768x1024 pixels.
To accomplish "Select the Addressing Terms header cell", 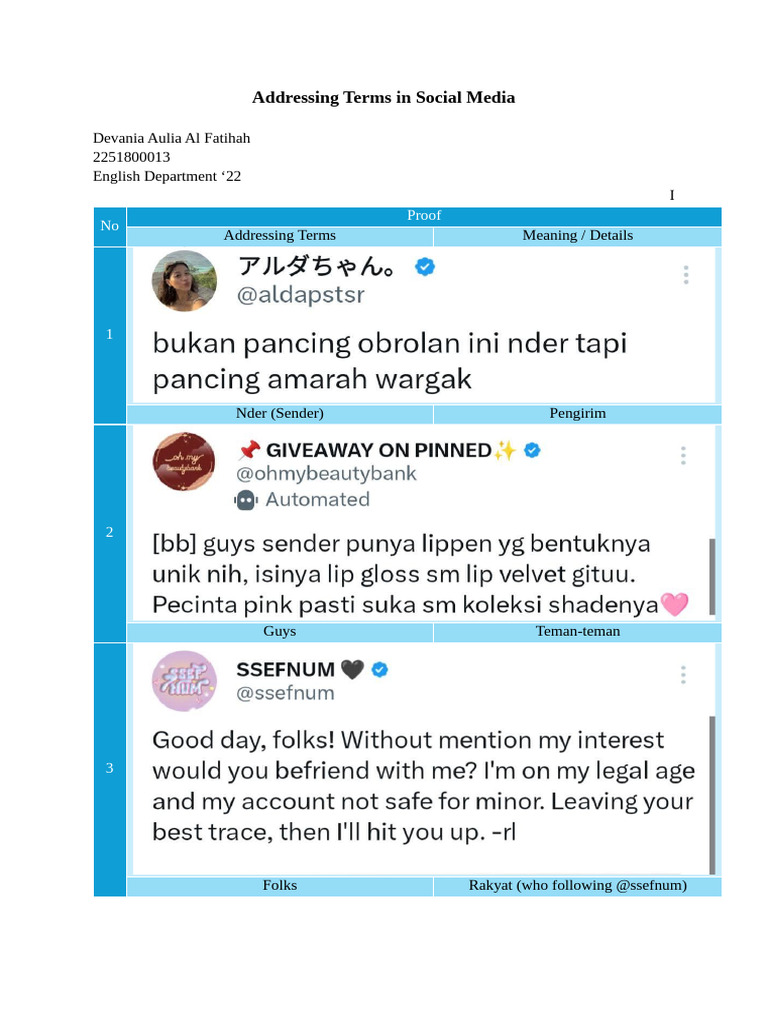I will point(280,236).
